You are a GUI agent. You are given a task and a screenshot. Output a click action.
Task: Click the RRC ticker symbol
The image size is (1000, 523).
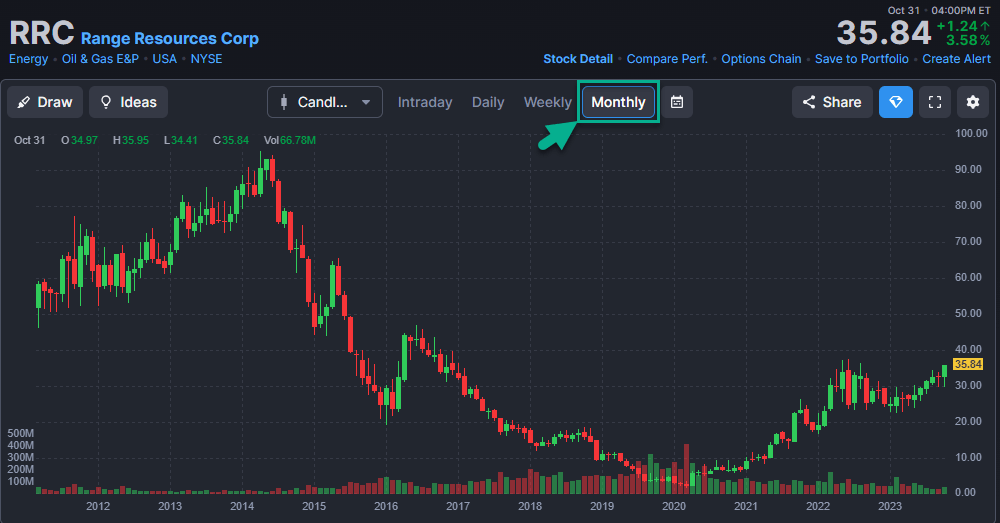click(x=41, y=33)
